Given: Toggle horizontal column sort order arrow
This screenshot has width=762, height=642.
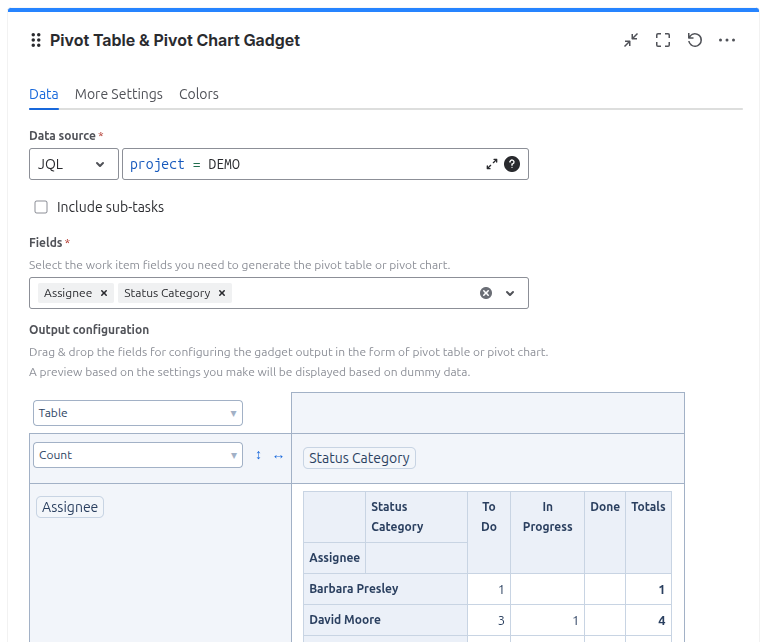Looking at the screenshot, I should click(278, 455).
